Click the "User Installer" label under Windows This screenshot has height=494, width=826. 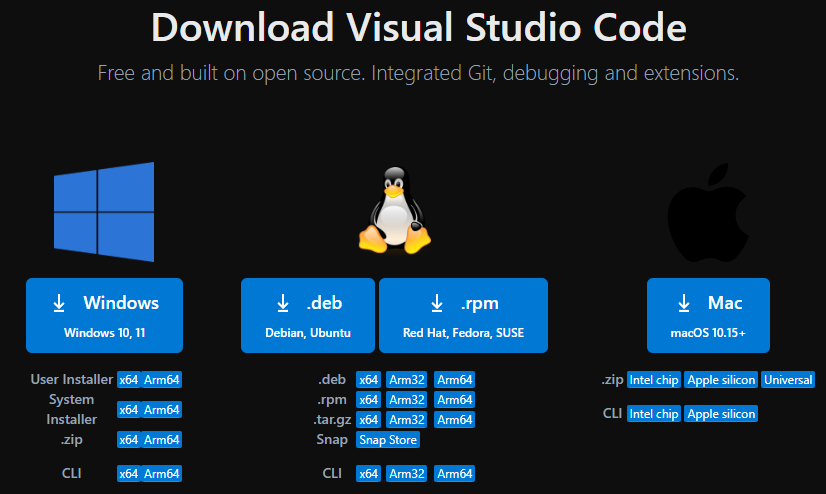point(72,380)
